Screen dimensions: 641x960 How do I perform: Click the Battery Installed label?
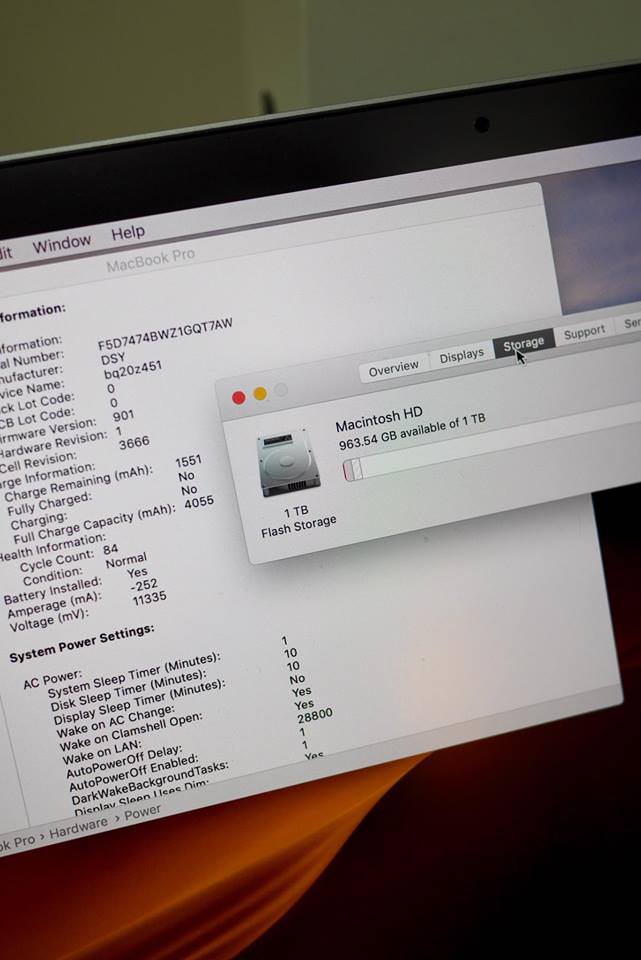53,590
